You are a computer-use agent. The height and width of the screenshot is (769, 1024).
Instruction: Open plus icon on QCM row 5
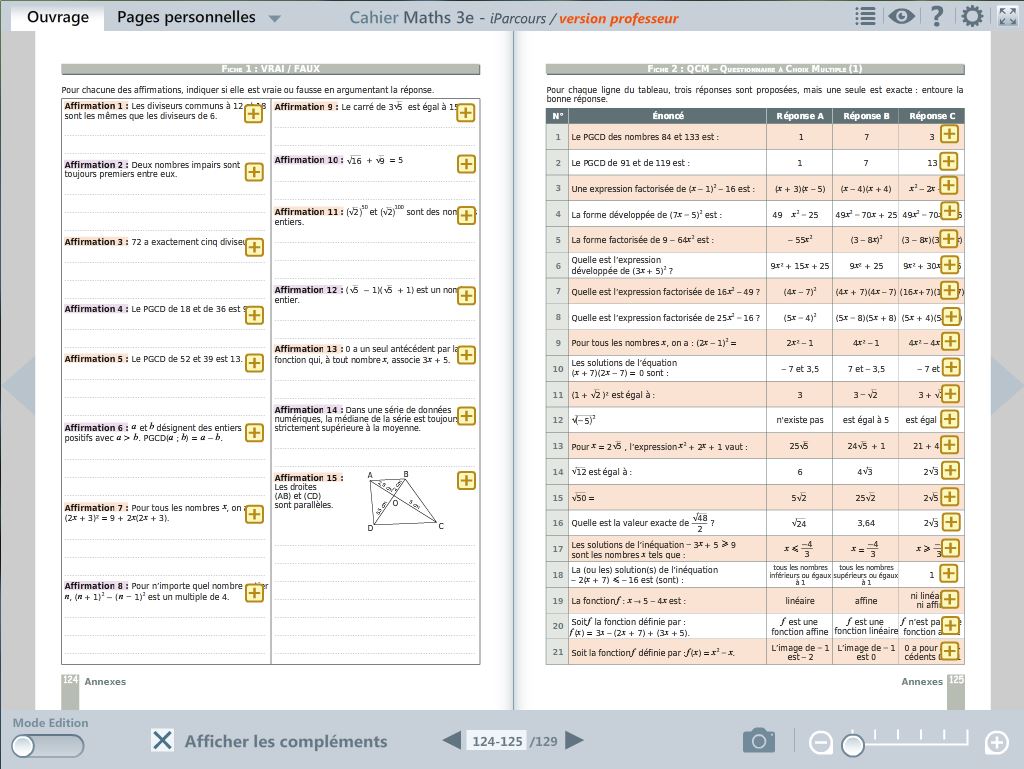[x=949, y=238]
